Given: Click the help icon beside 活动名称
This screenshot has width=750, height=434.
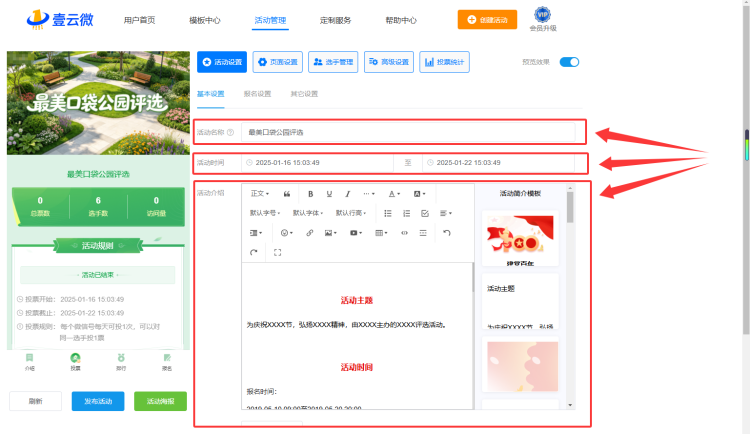Looking at the screenshot, I should tap(231, 133).
